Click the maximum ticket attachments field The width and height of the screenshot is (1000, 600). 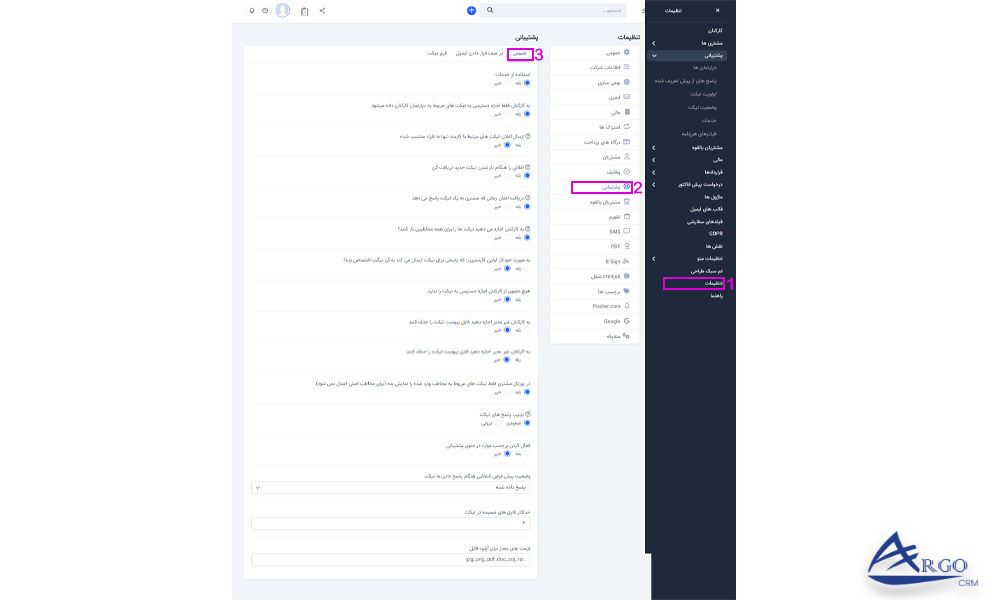tap(392, 523)
